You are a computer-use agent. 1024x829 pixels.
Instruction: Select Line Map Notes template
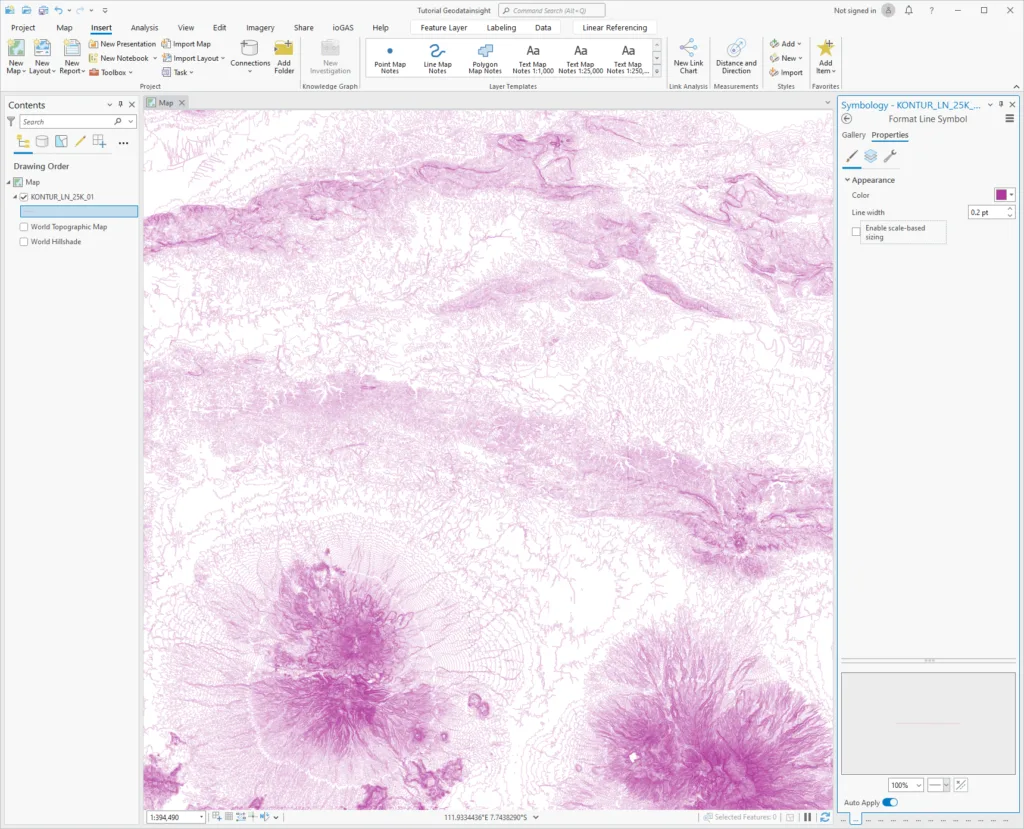tap(438, 58)
